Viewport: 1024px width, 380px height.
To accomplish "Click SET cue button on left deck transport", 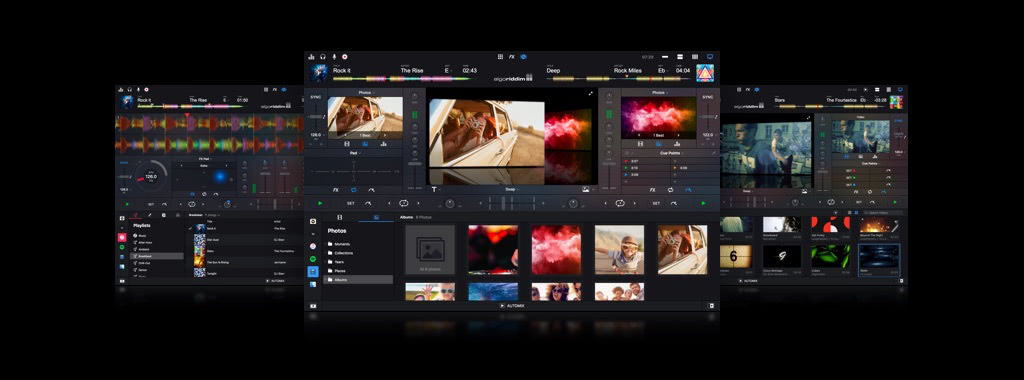I will pos(351,203).
